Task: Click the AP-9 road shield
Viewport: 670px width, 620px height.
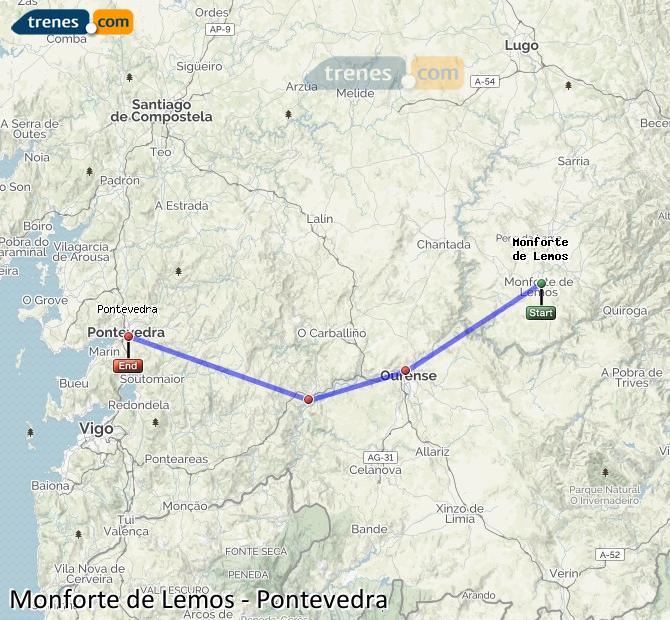Action: pyautogui.click(x=220, y=29)
